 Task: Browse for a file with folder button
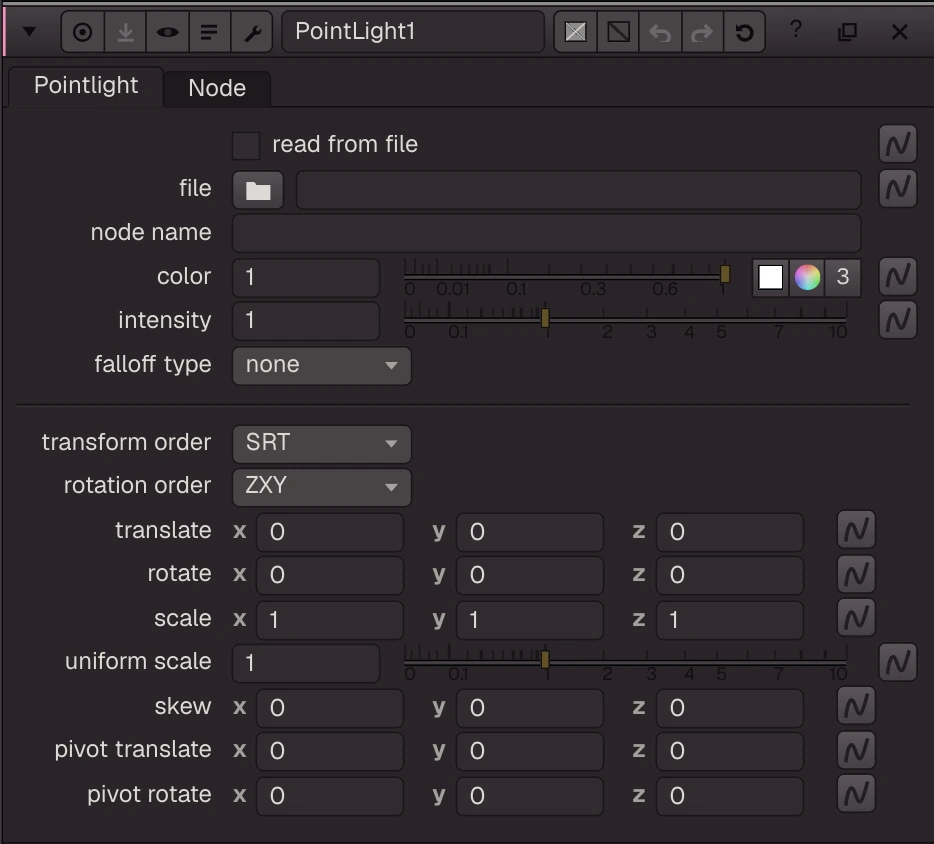[x=258, y=190]
